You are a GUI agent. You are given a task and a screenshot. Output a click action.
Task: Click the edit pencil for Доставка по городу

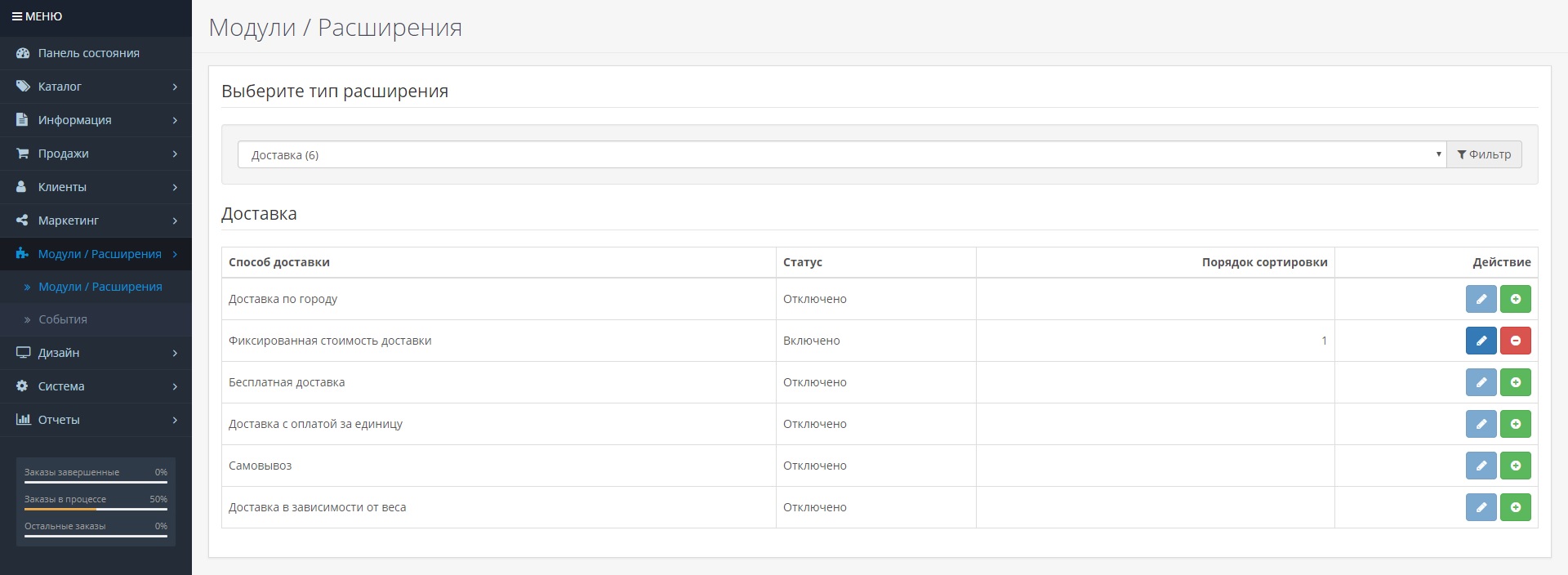tap(1481, 299)
